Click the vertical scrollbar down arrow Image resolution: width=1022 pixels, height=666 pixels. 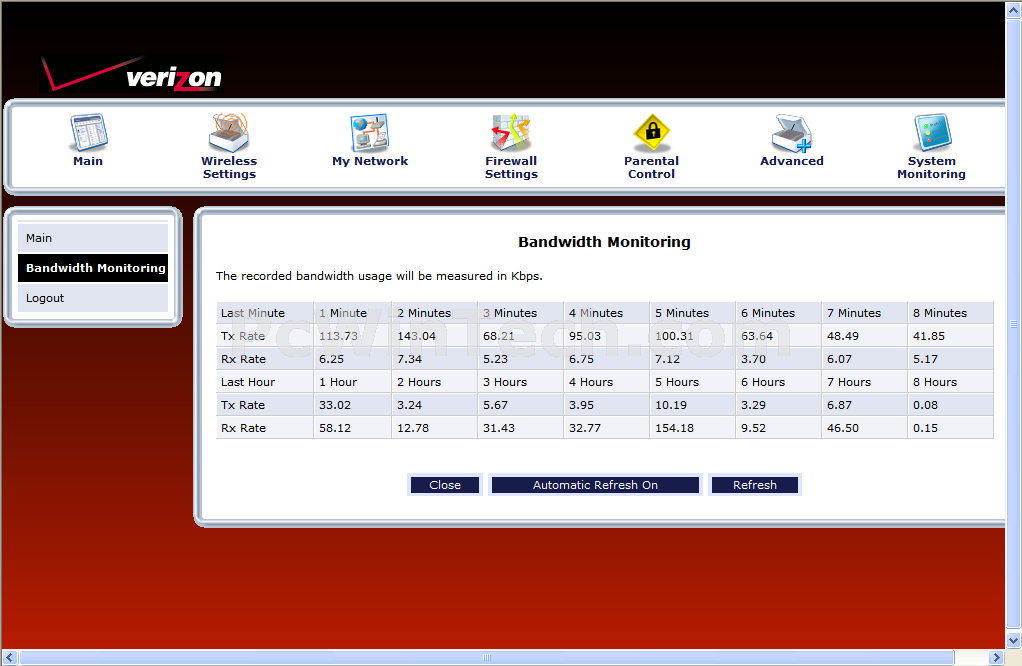[1013, 641]
